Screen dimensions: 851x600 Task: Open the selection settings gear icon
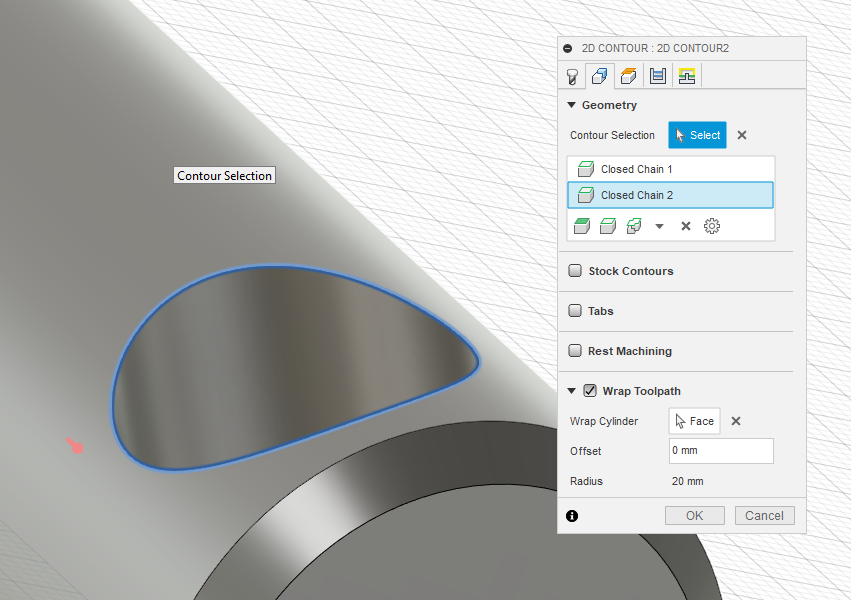pos(712,226)
